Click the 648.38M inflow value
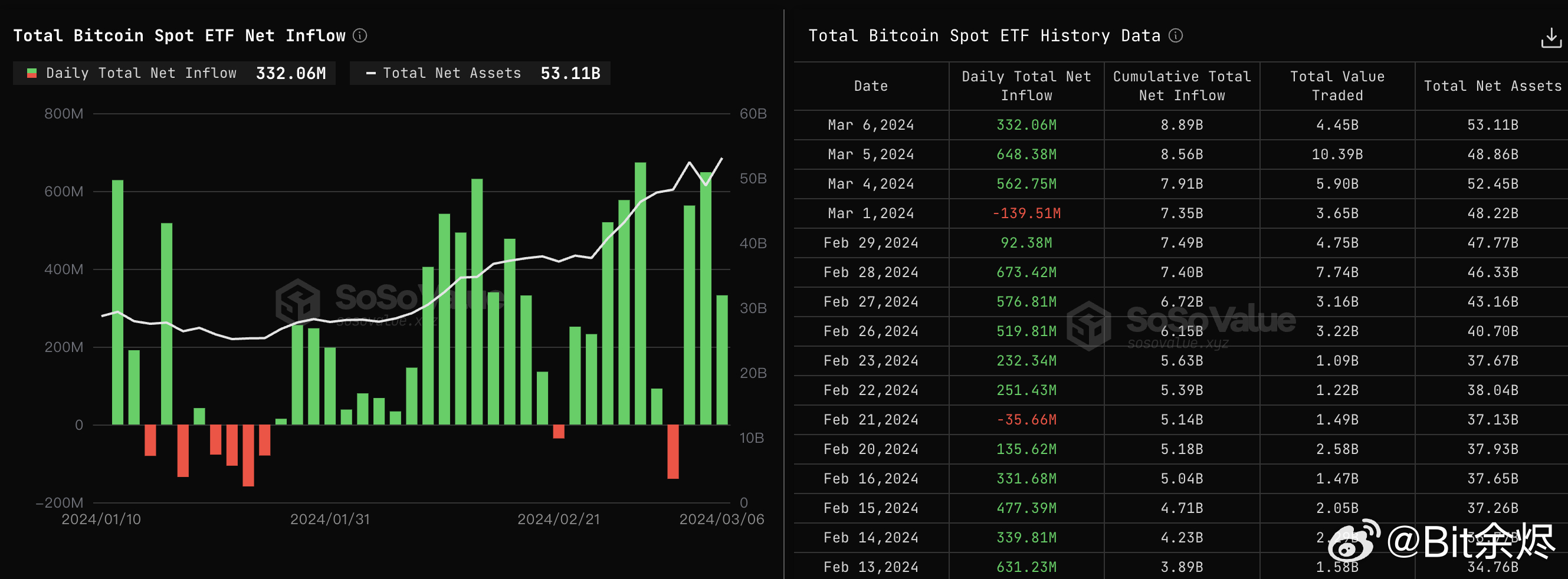1568x579 pixels. (x=1026, y=155)
